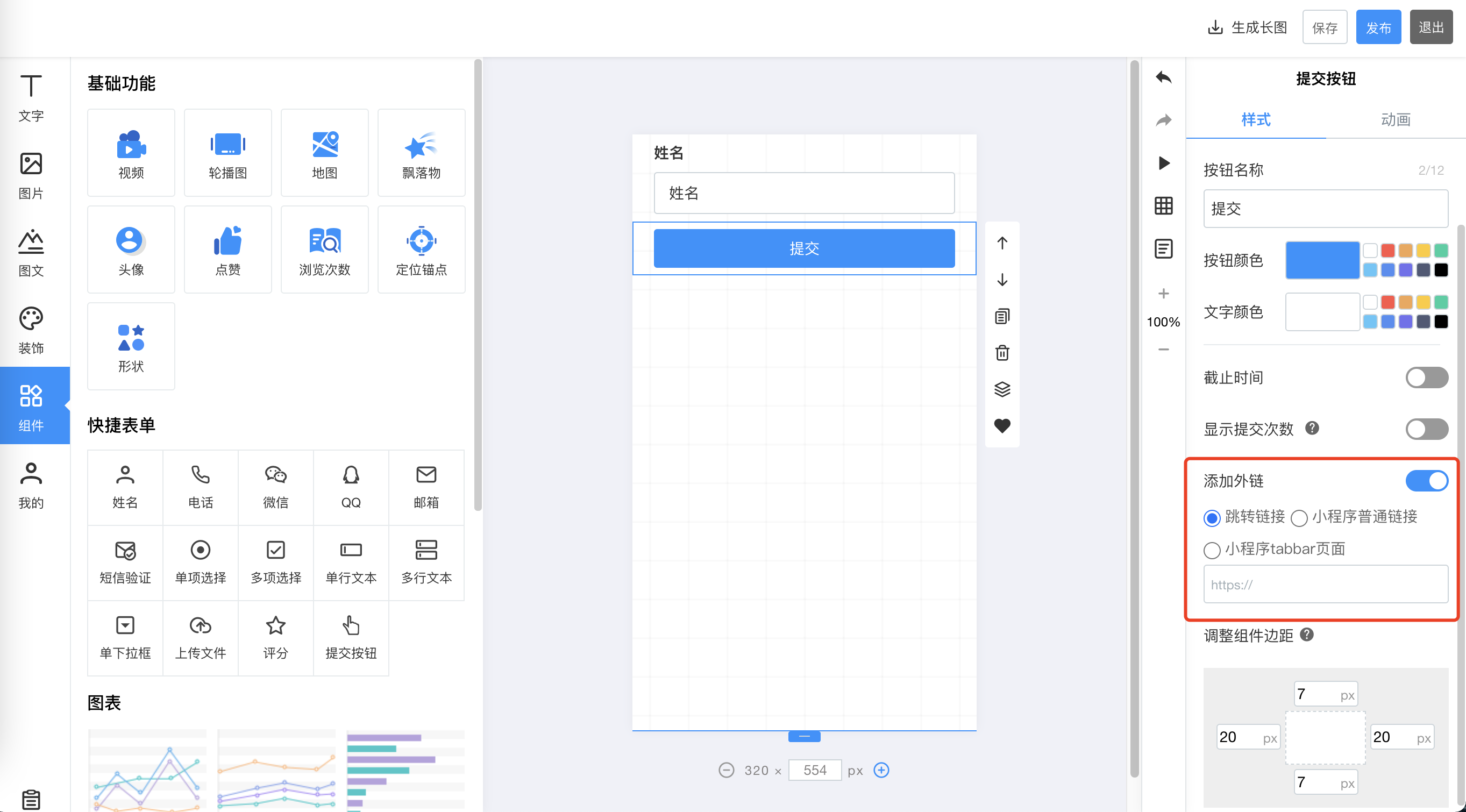1466x812 pixels.
Task: Open the 装饰 decoration panel
Action: coord(31,331)
